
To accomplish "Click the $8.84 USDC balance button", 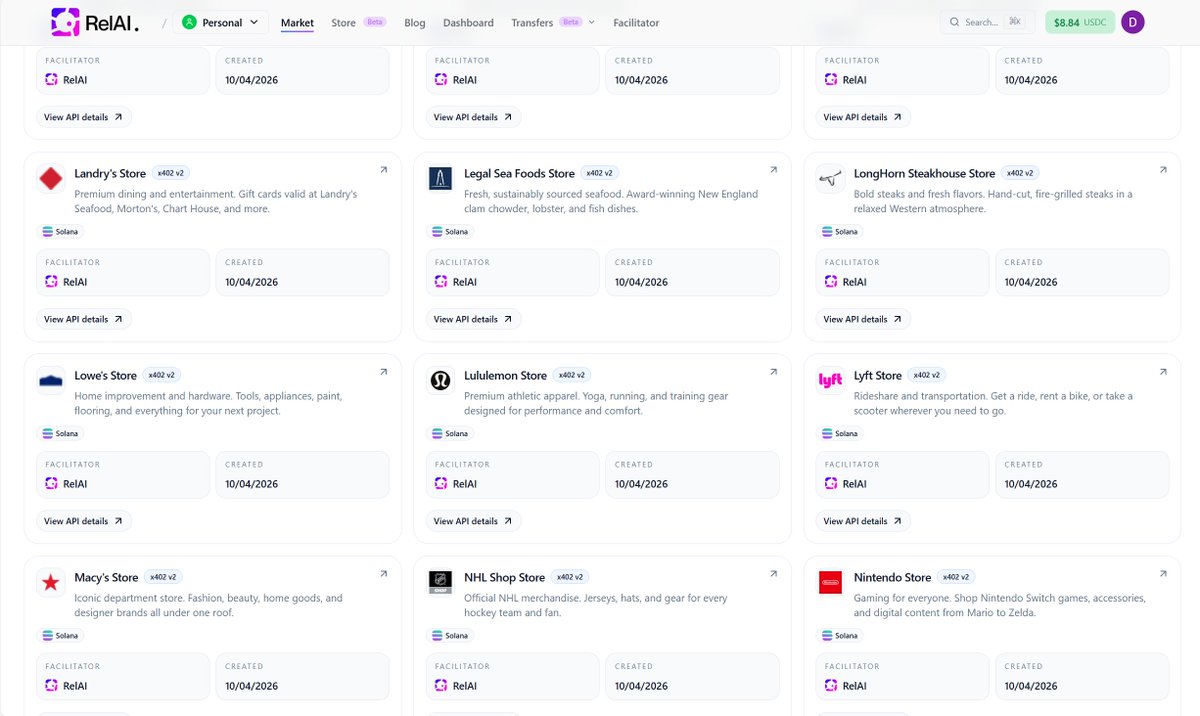I will pos(1080,21).
